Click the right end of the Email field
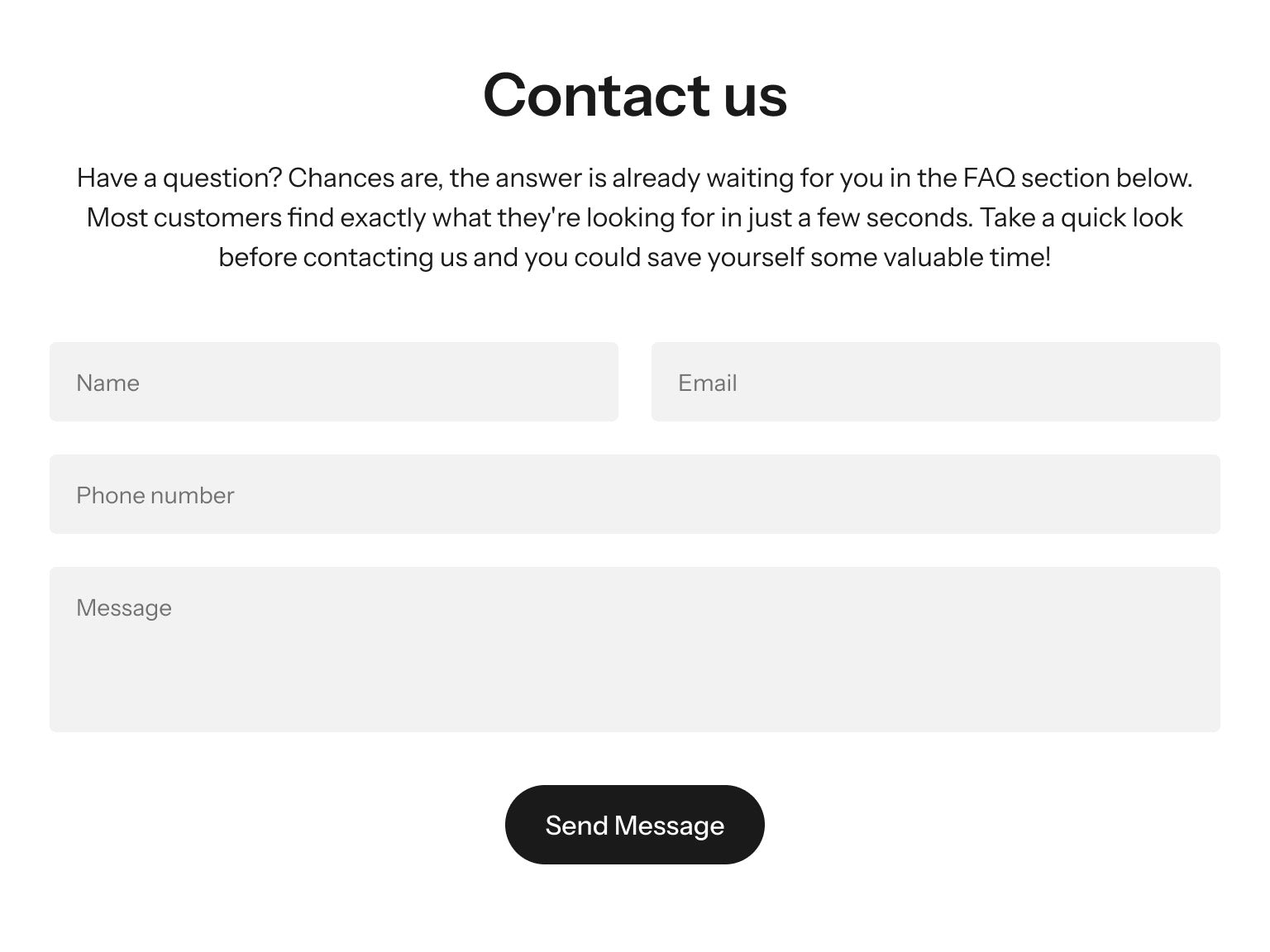Screen dimensions: 1270x952 coord(1191,382)
